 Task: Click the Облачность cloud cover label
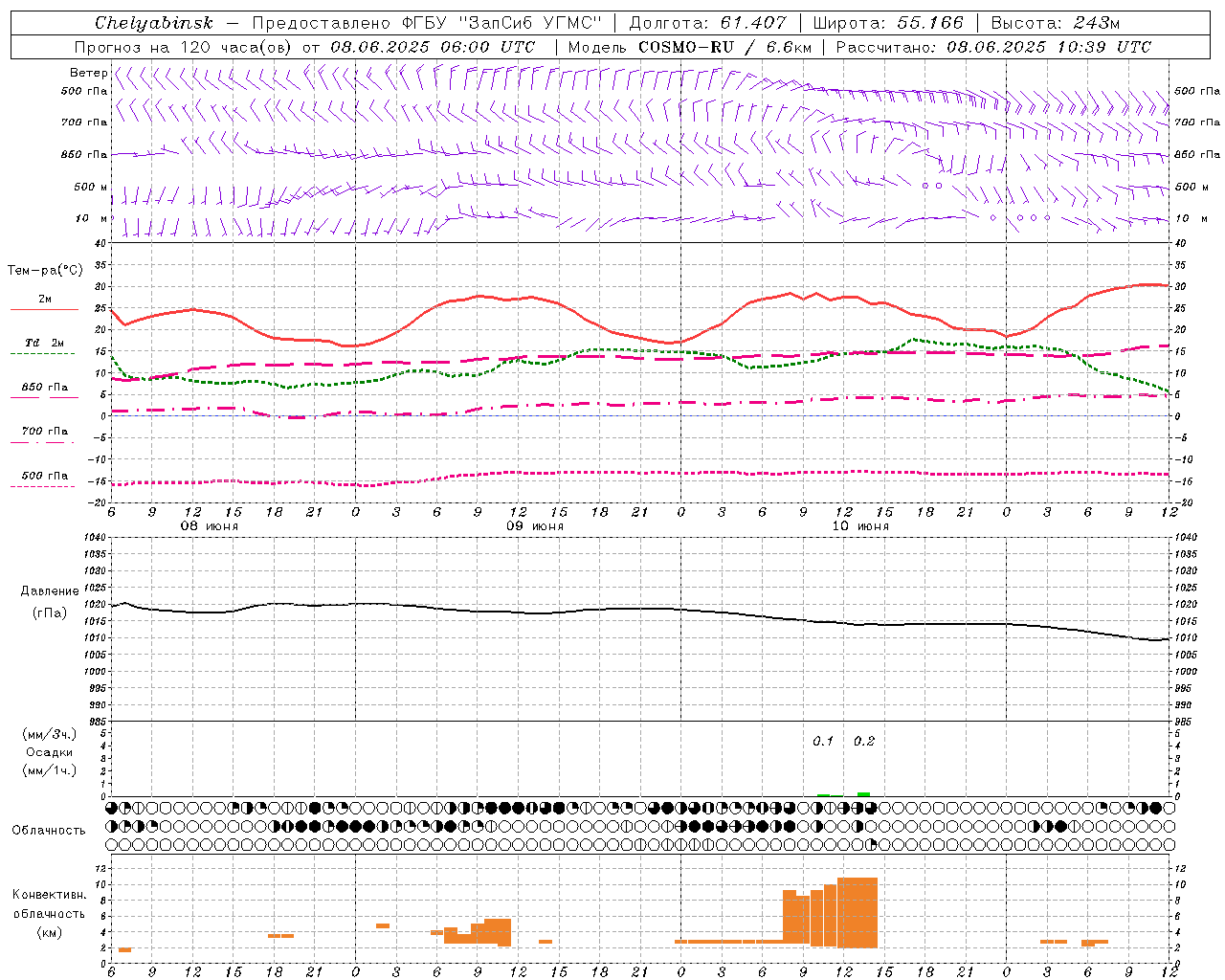click(x=49, y=831)
